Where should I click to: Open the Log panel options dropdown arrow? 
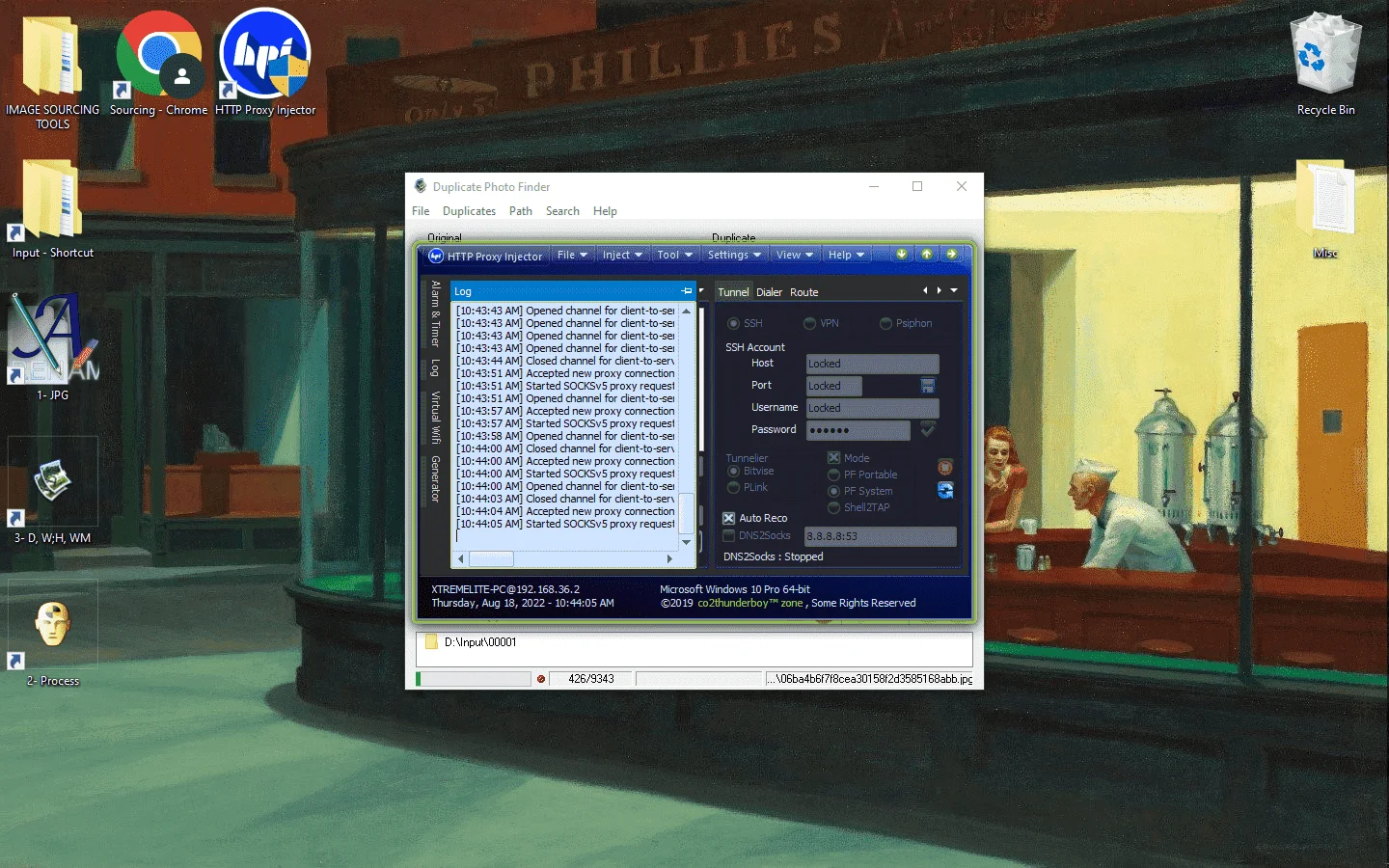[x=701, y=290]
